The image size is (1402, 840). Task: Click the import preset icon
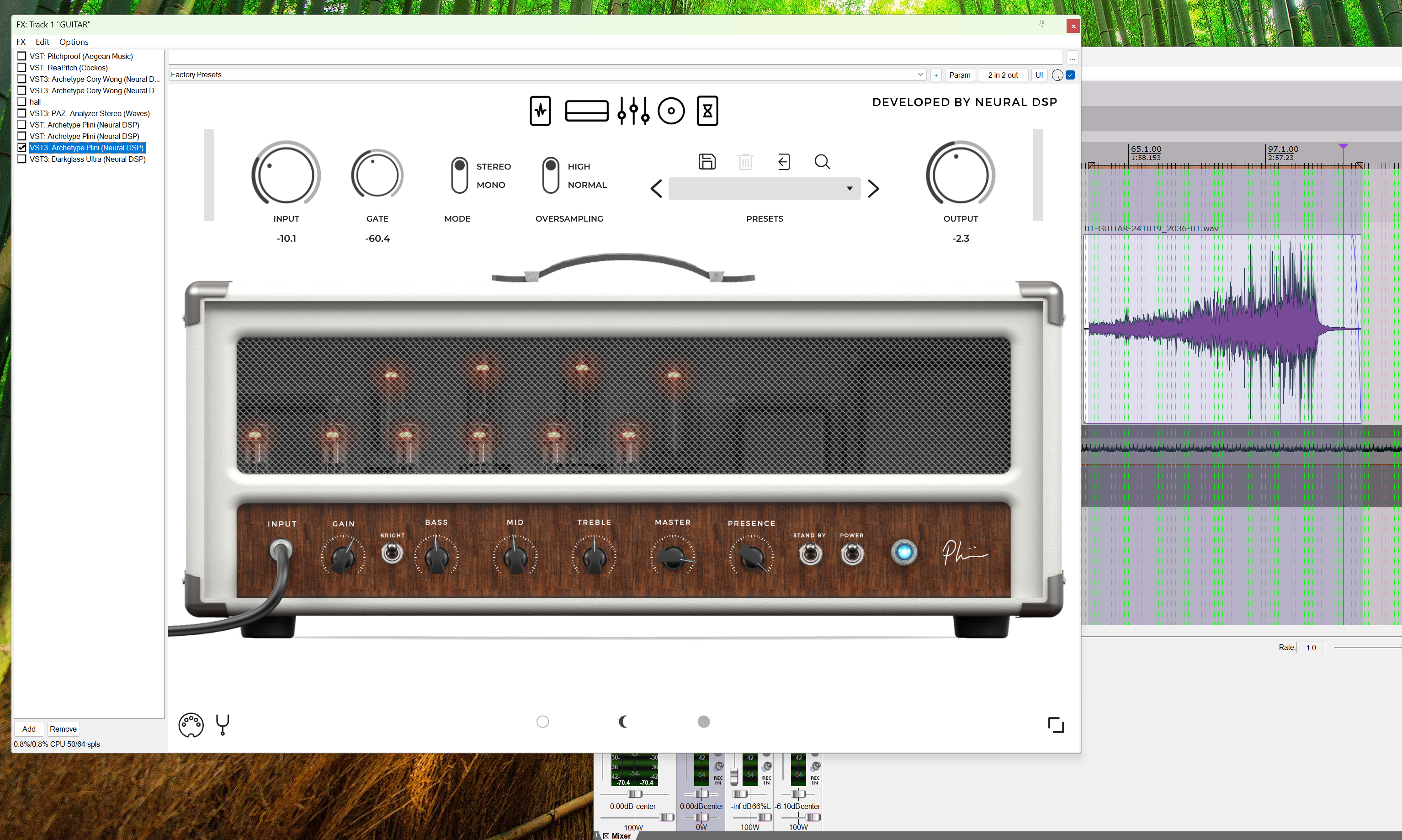784,162
